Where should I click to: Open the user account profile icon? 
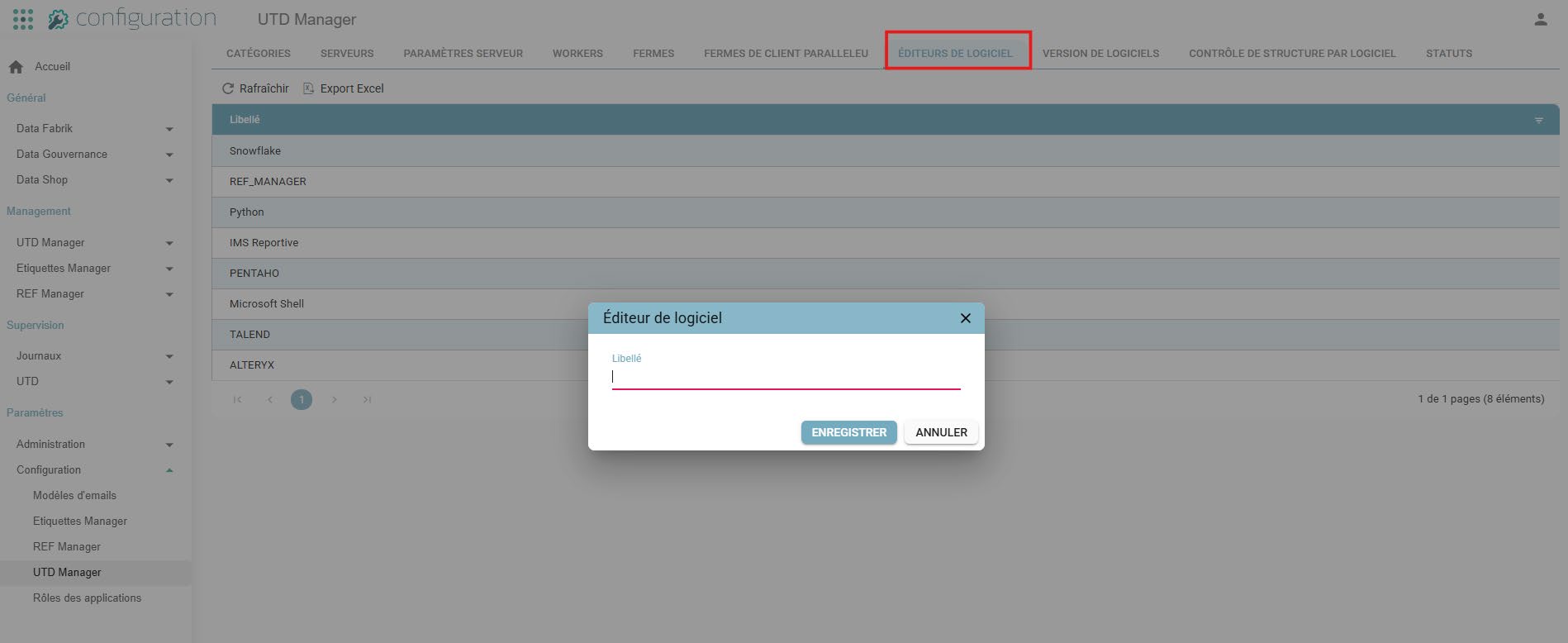point(1541,19)
